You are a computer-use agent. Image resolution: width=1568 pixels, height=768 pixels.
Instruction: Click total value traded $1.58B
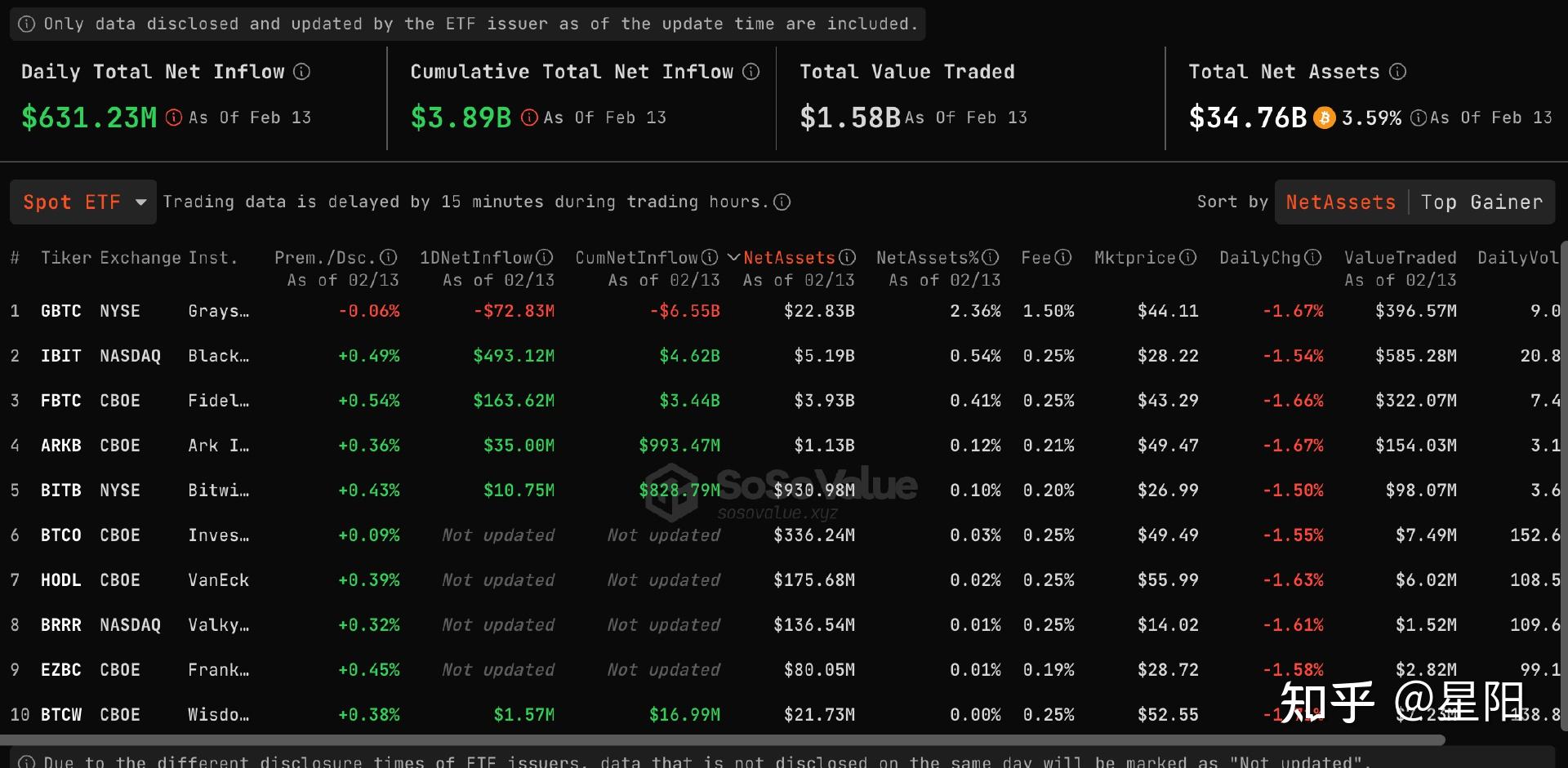(850, 118)
